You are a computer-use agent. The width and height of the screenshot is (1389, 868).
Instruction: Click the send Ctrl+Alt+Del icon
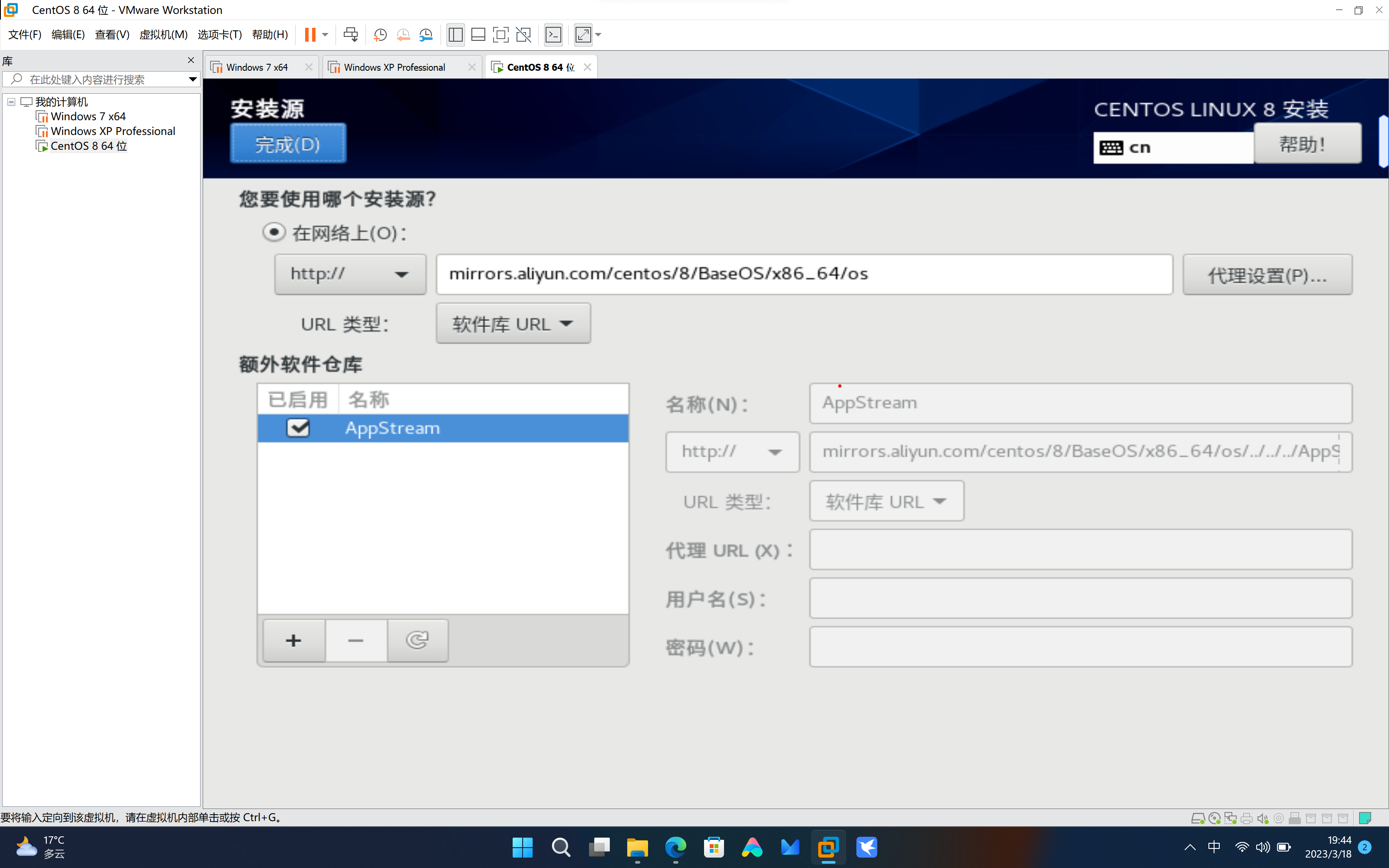pyautogui.click(x=350, y=35)
